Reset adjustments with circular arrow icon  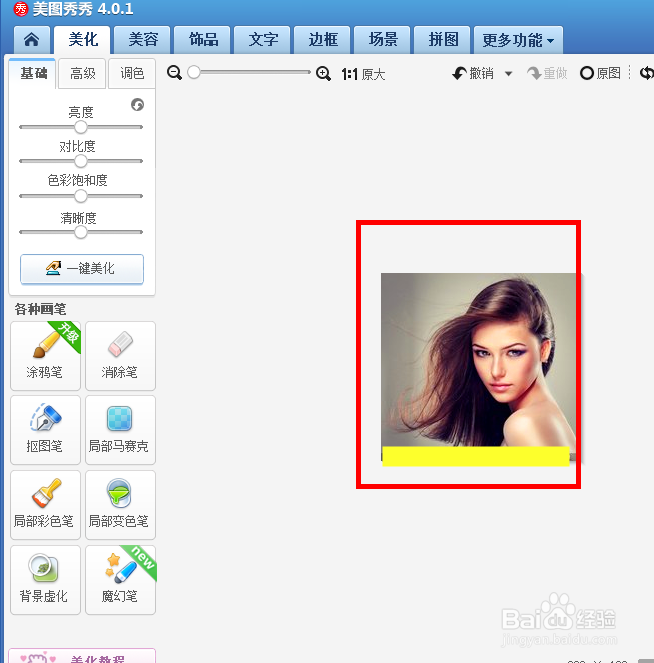(137, 104)
